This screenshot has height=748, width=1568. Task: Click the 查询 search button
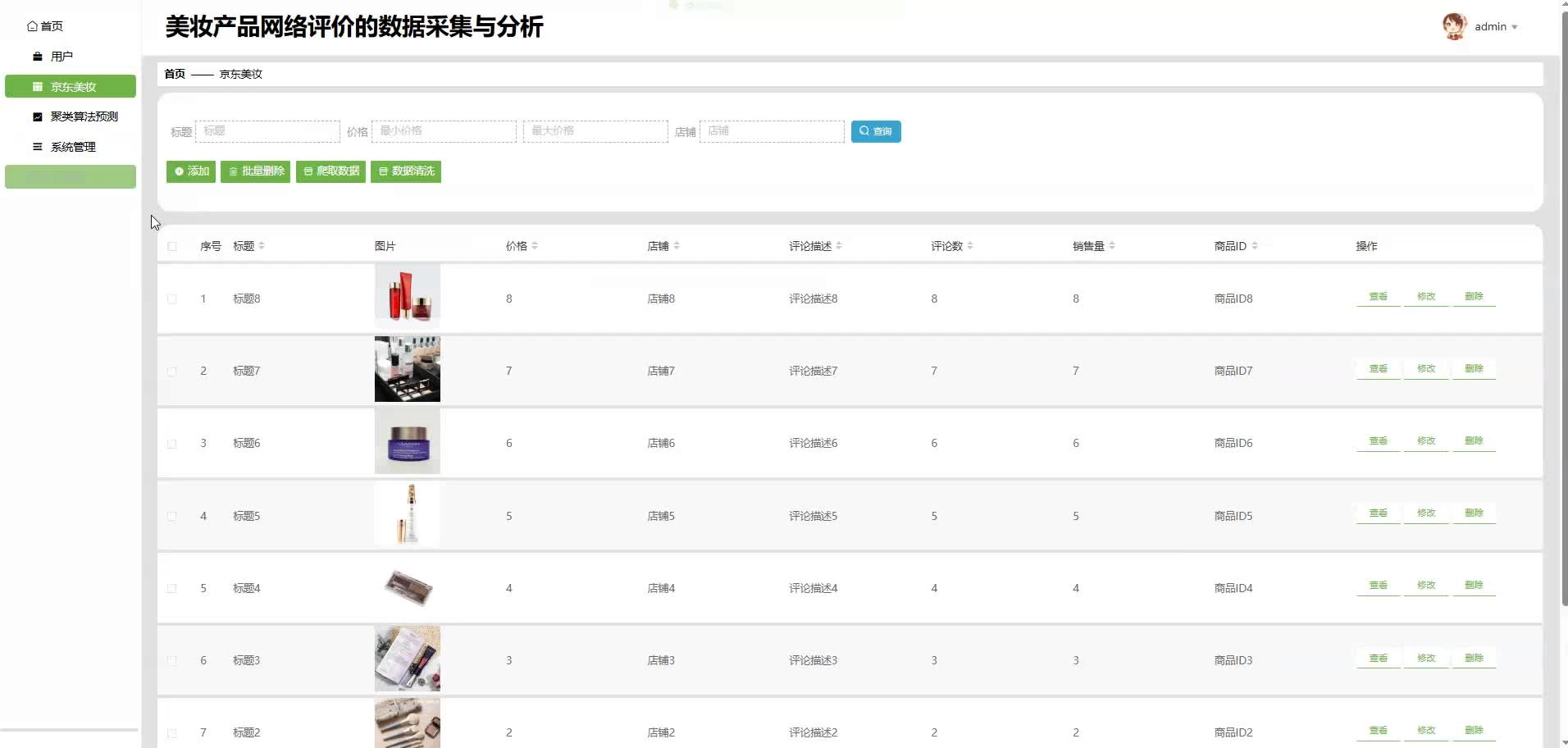coord(876,131)
